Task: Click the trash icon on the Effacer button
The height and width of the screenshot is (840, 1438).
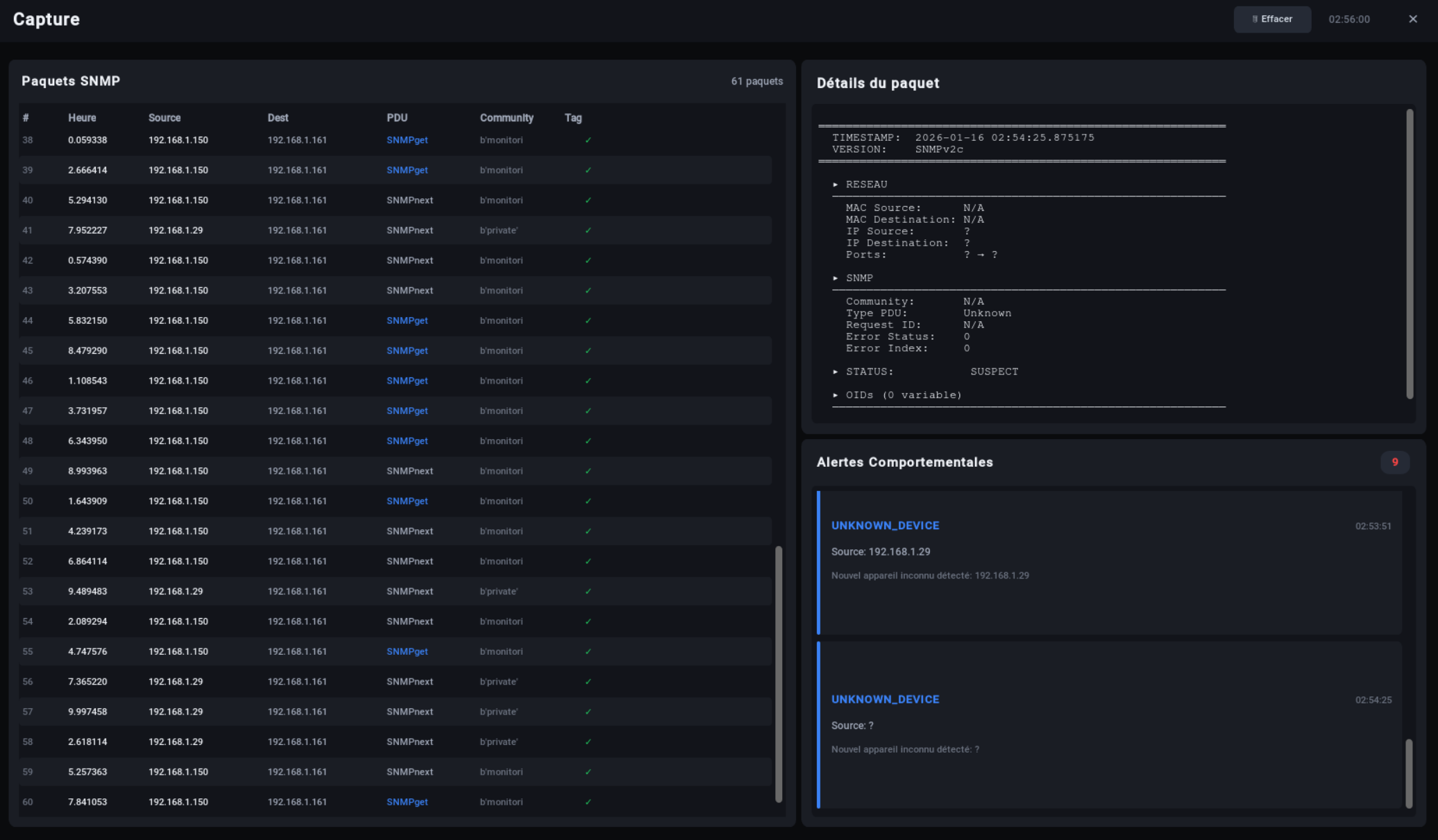Action: (x=1255, y=19)
